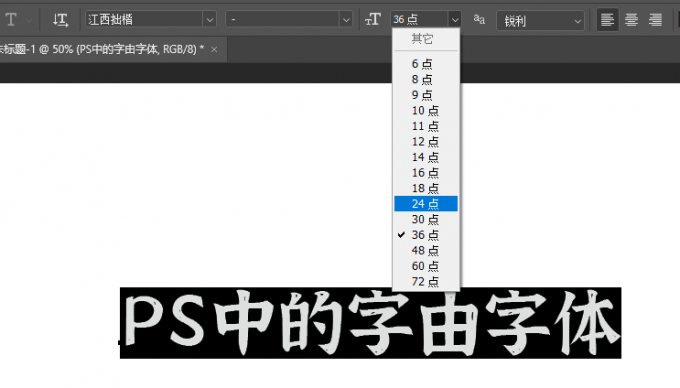Select 60 点 font size
Viewport: 680px width, 388px height.
426,266
